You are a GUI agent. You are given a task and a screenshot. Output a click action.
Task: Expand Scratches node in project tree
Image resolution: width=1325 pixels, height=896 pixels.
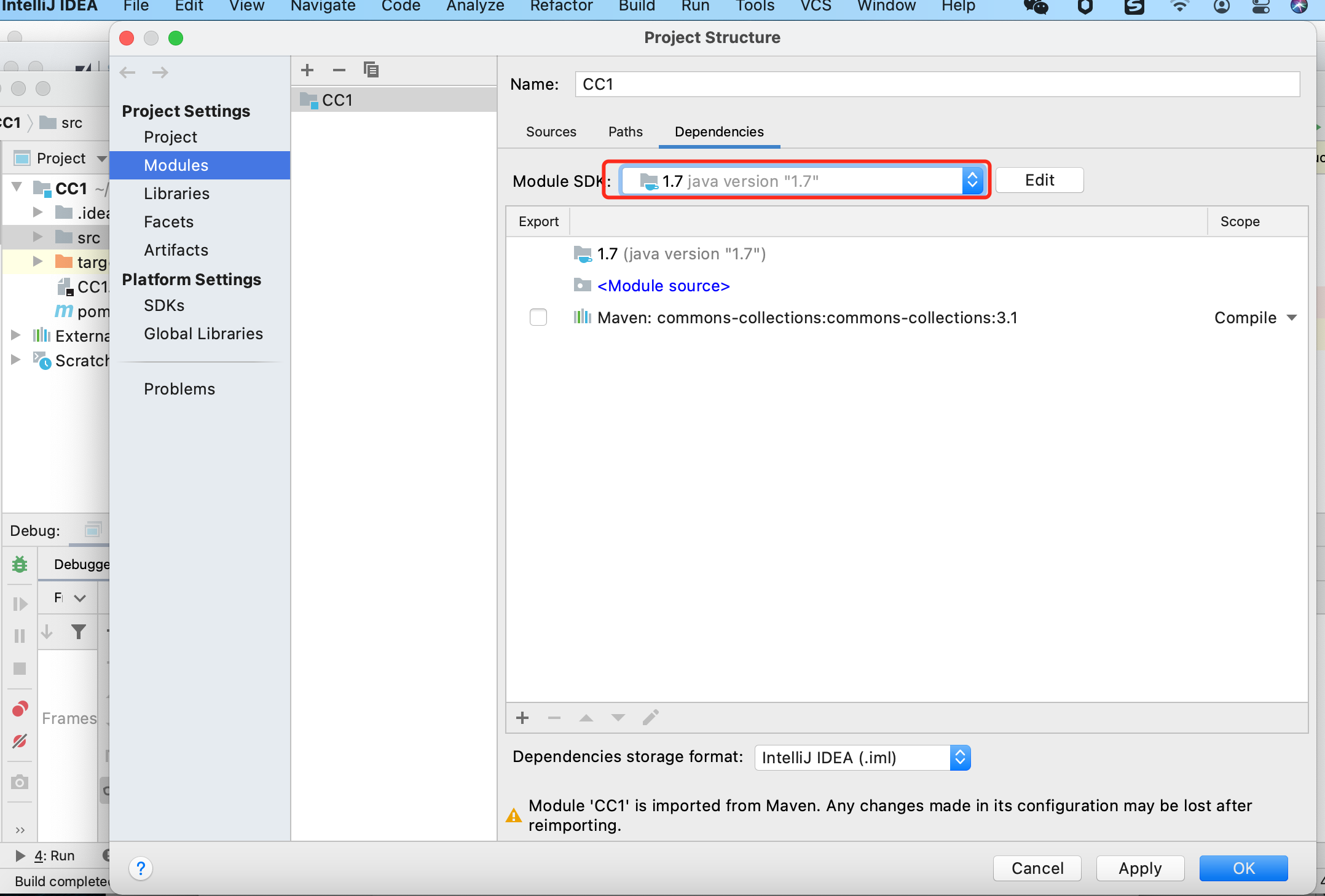click(16, 360)
